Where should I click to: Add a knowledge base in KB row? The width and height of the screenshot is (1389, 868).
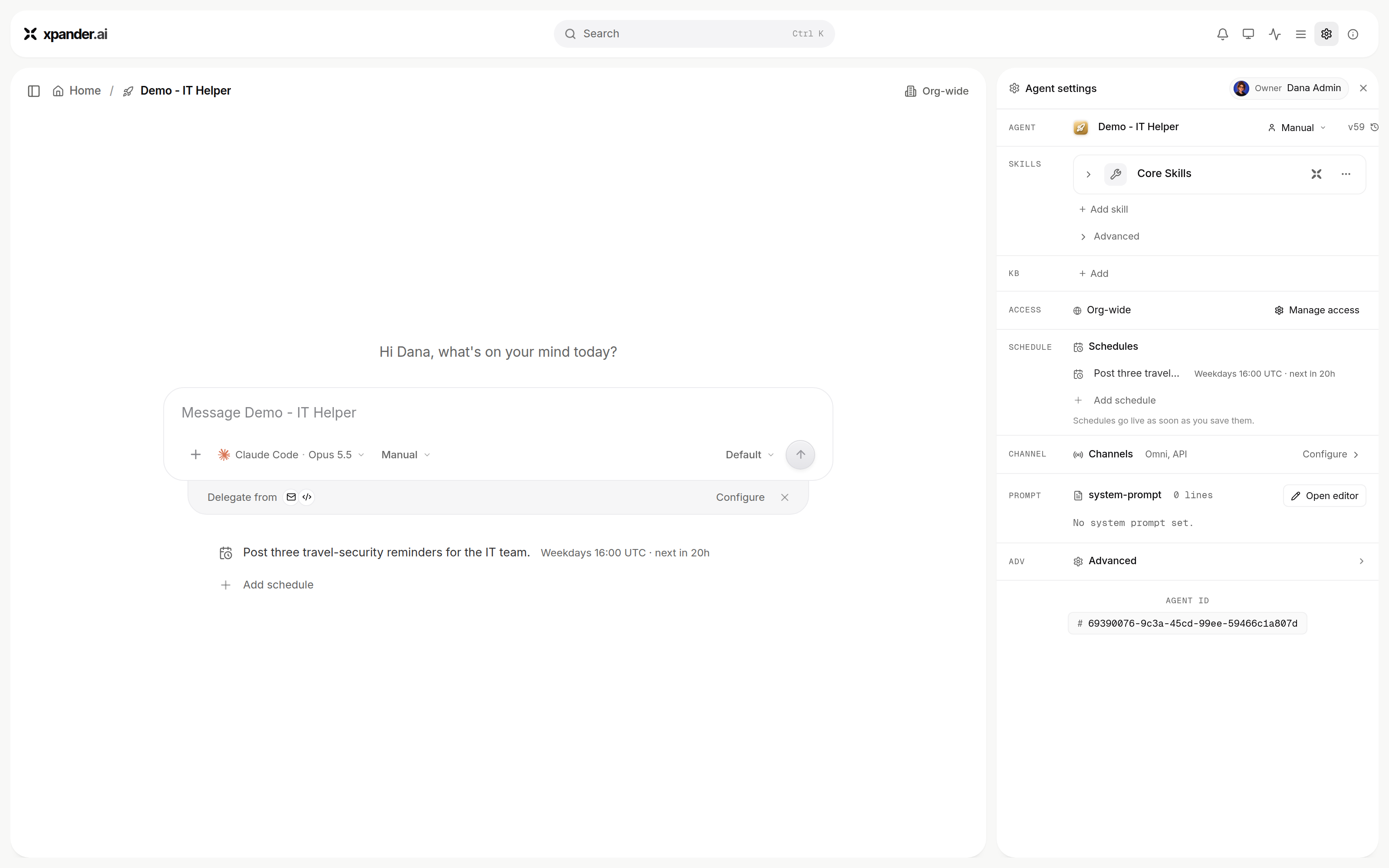(1093, 273)
